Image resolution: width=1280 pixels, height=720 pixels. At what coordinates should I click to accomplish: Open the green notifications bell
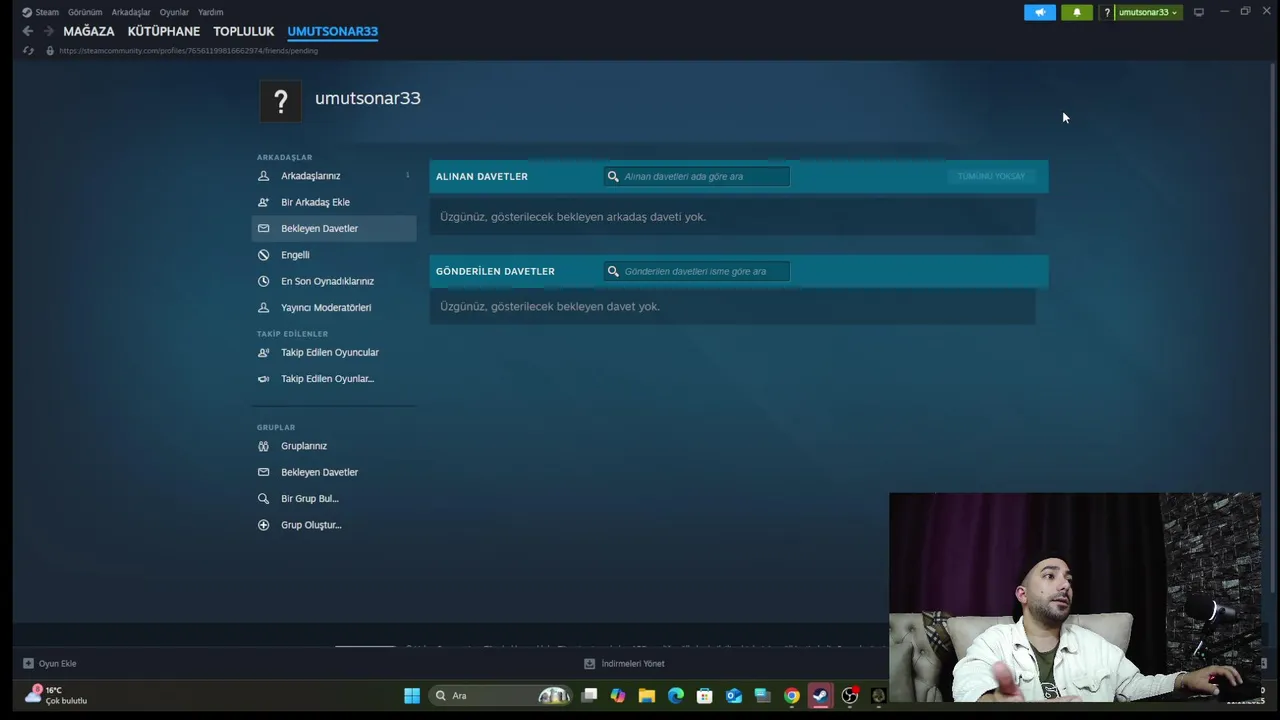1077,12
